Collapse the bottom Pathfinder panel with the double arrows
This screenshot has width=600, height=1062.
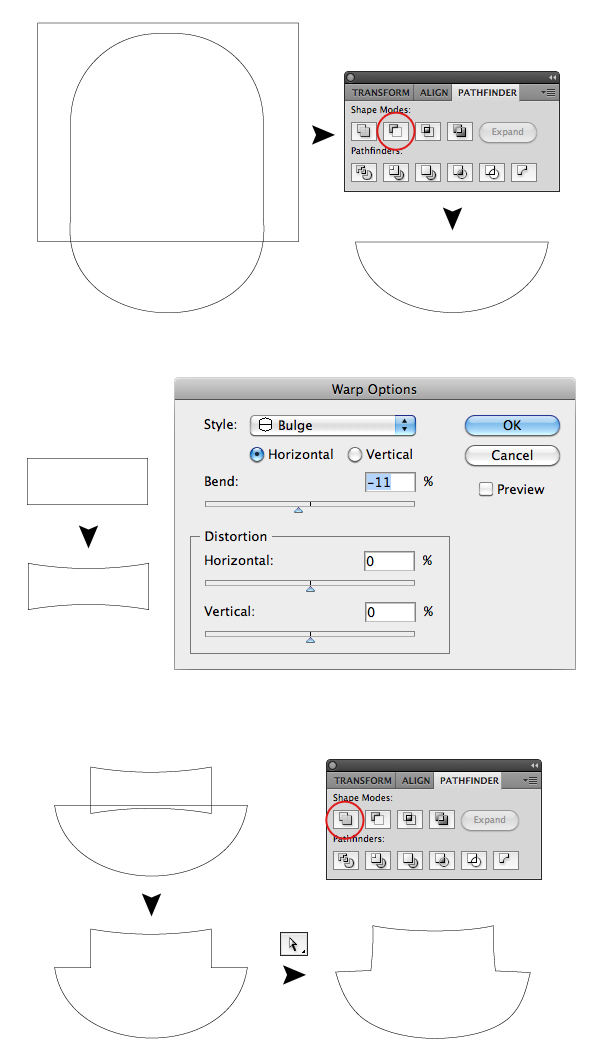533,765
